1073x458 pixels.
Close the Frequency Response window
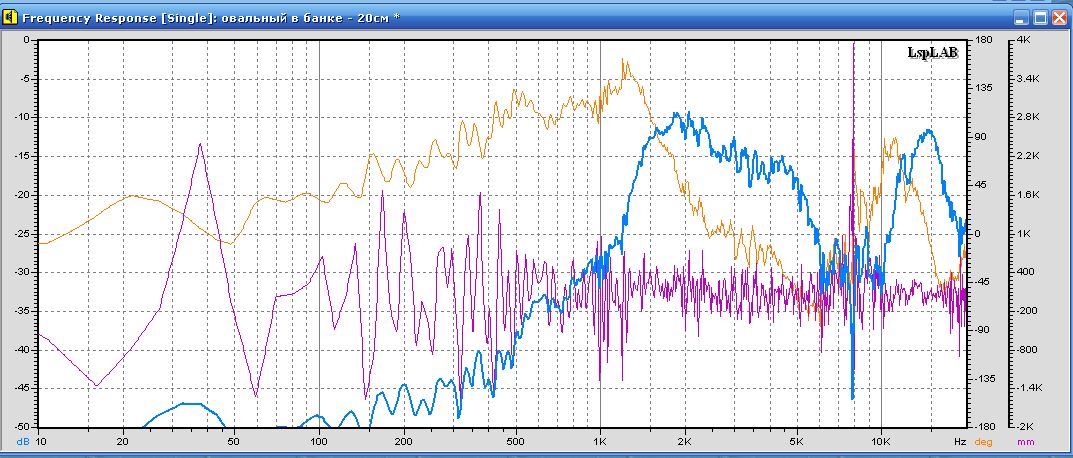click(x=1059, y=18)
